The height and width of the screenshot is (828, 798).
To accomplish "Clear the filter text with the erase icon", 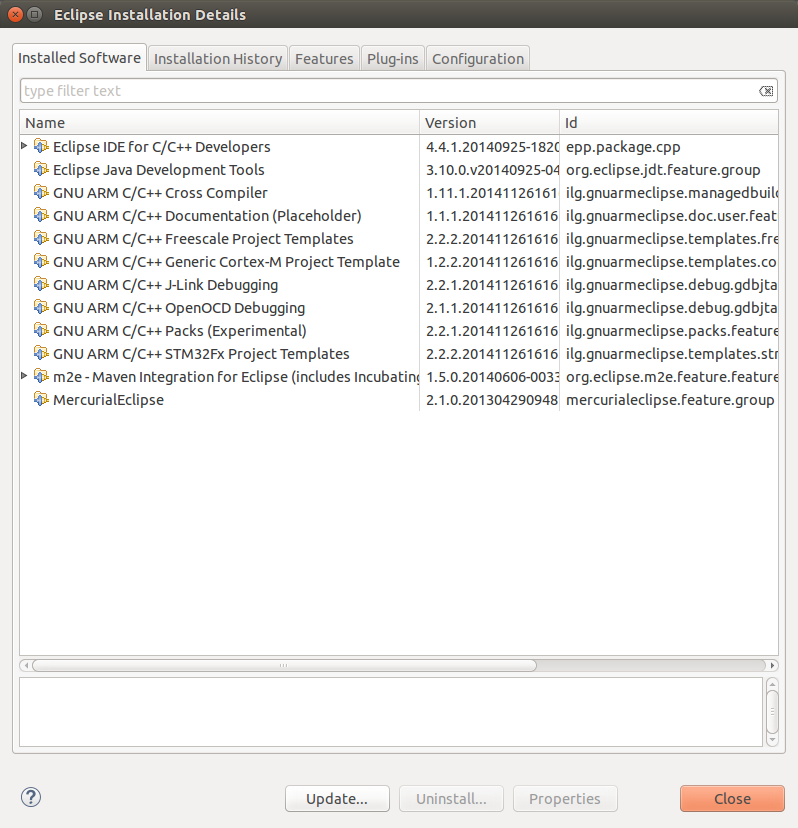I will [x=766, y=91].
